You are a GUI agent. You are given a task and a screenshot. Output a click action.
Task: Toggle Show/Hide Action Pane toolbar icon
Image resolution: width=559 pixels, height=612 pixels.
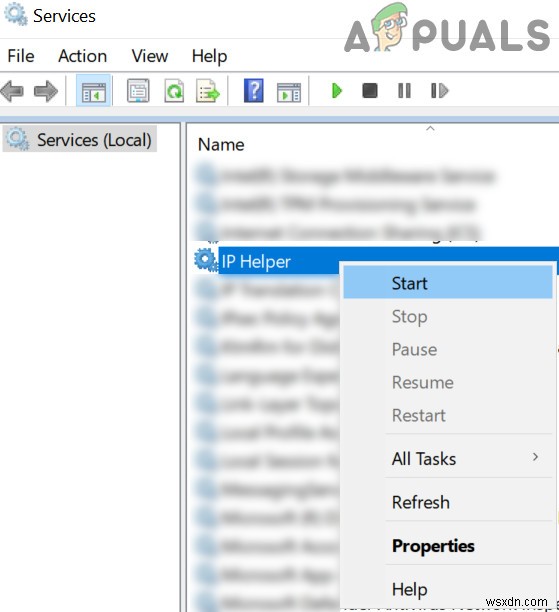289,92
